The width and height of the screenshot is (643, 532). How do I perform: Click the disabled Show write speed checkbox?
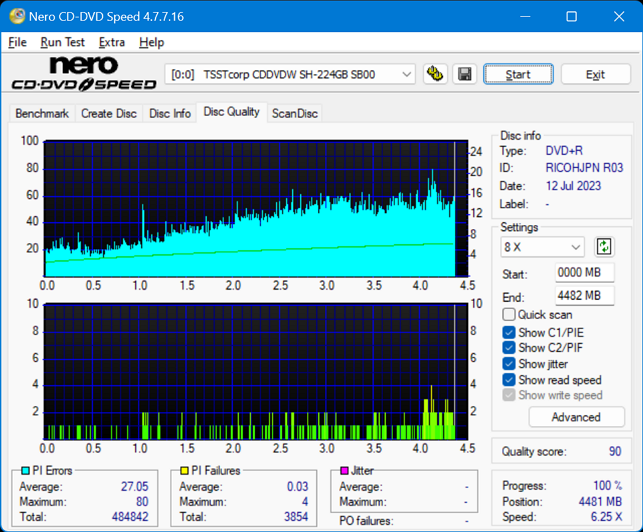click(x=508, y=395)
